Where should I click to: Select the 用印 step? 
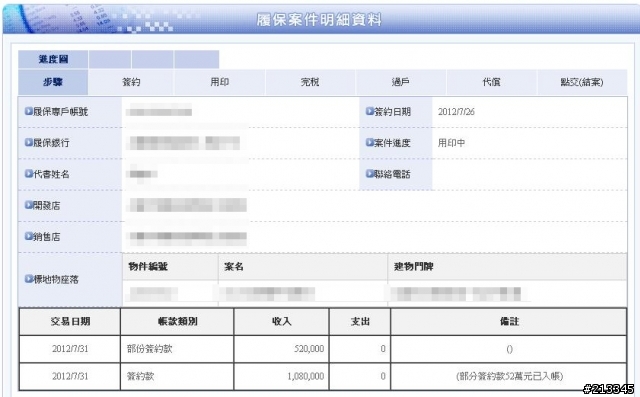click(x=220, y=82)
